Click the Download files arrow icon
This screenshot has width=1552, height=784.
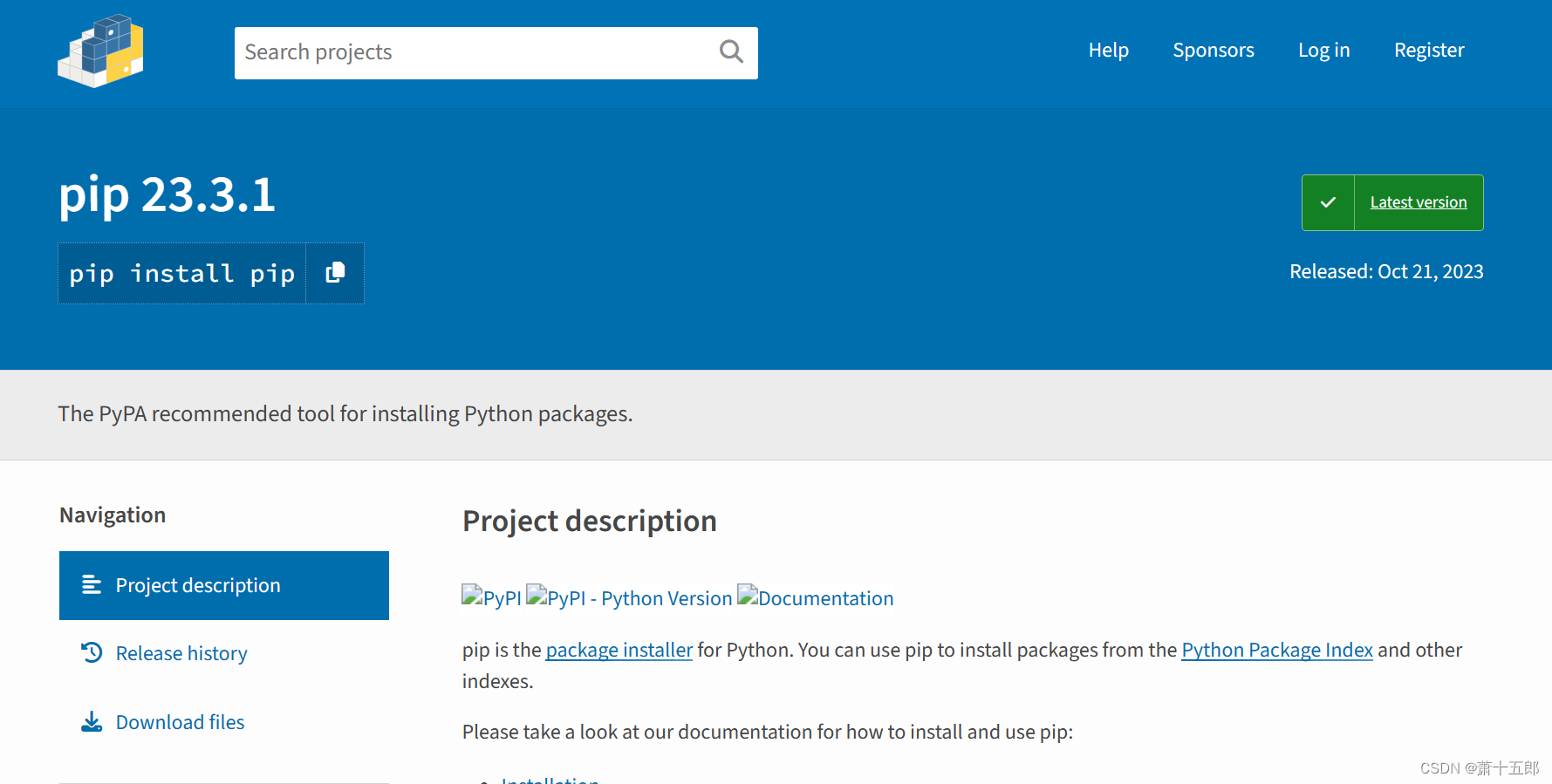click(x=92, y=721)
